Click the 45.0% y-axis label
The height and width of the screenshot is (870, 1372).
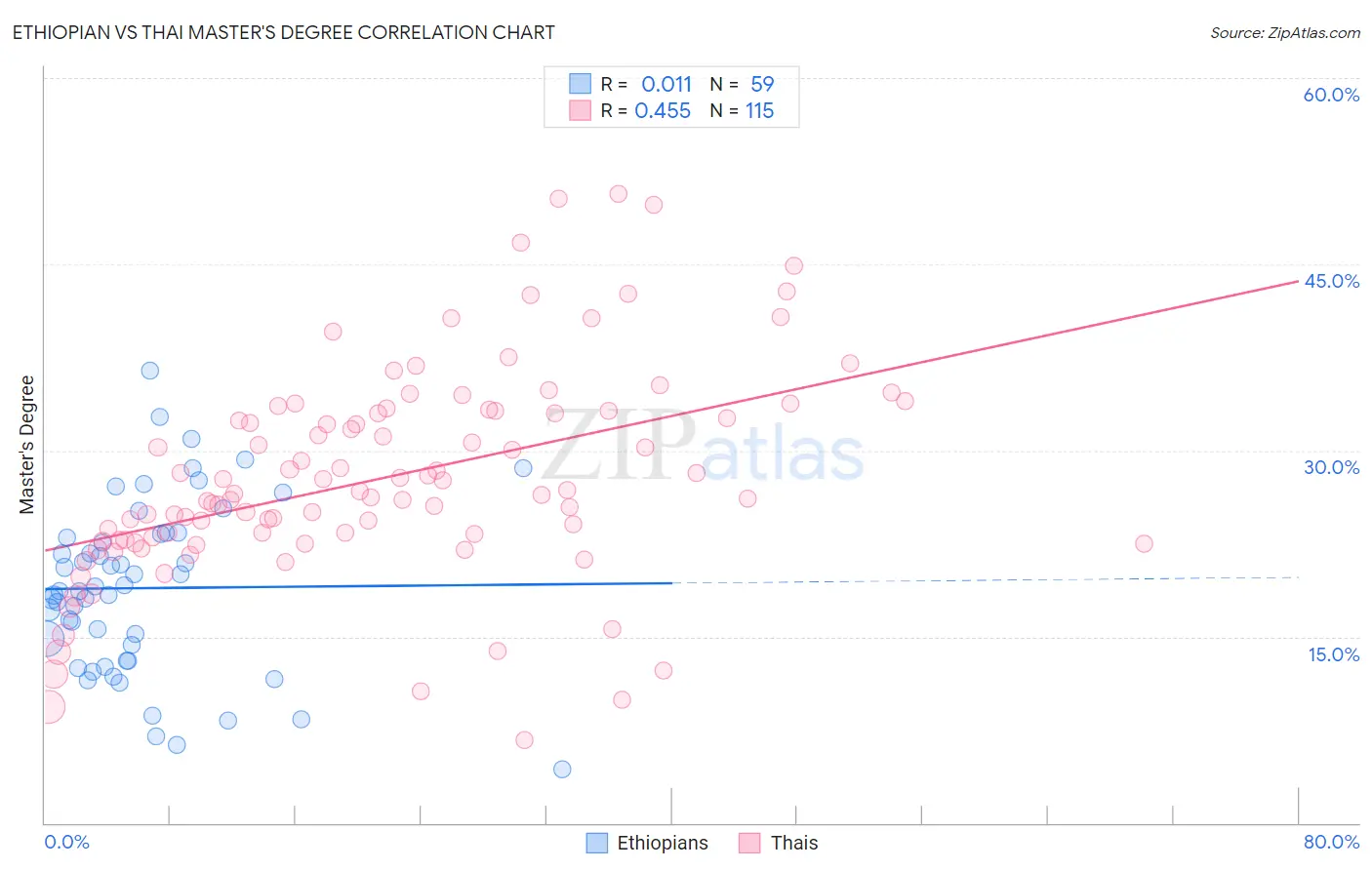(1331, 281)
